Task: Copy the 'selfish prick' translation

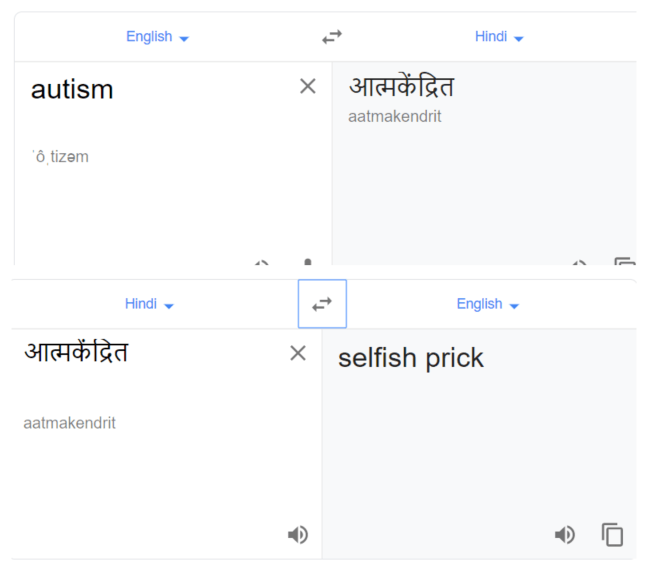Action: pyautogui.click(x=612, y=535)
